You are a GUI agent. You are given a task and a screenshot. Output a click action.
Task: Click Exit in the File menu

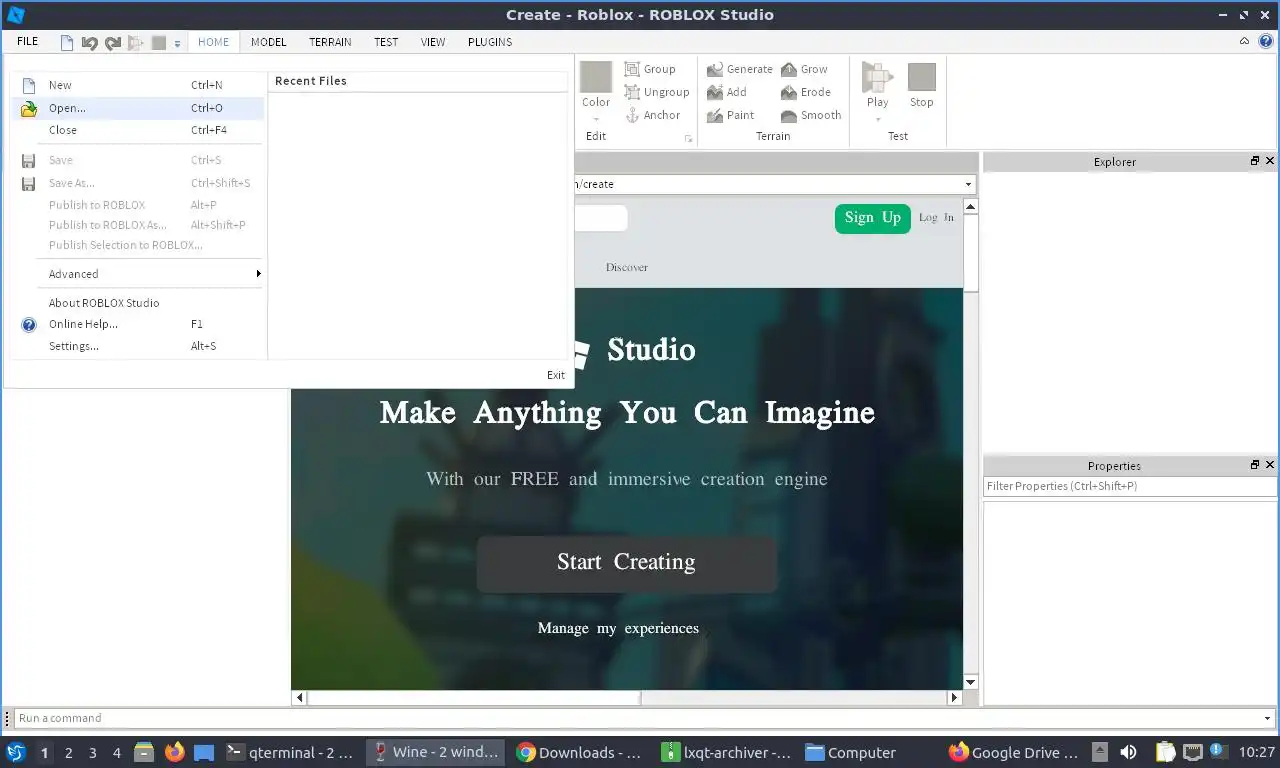tap(556, 375)
